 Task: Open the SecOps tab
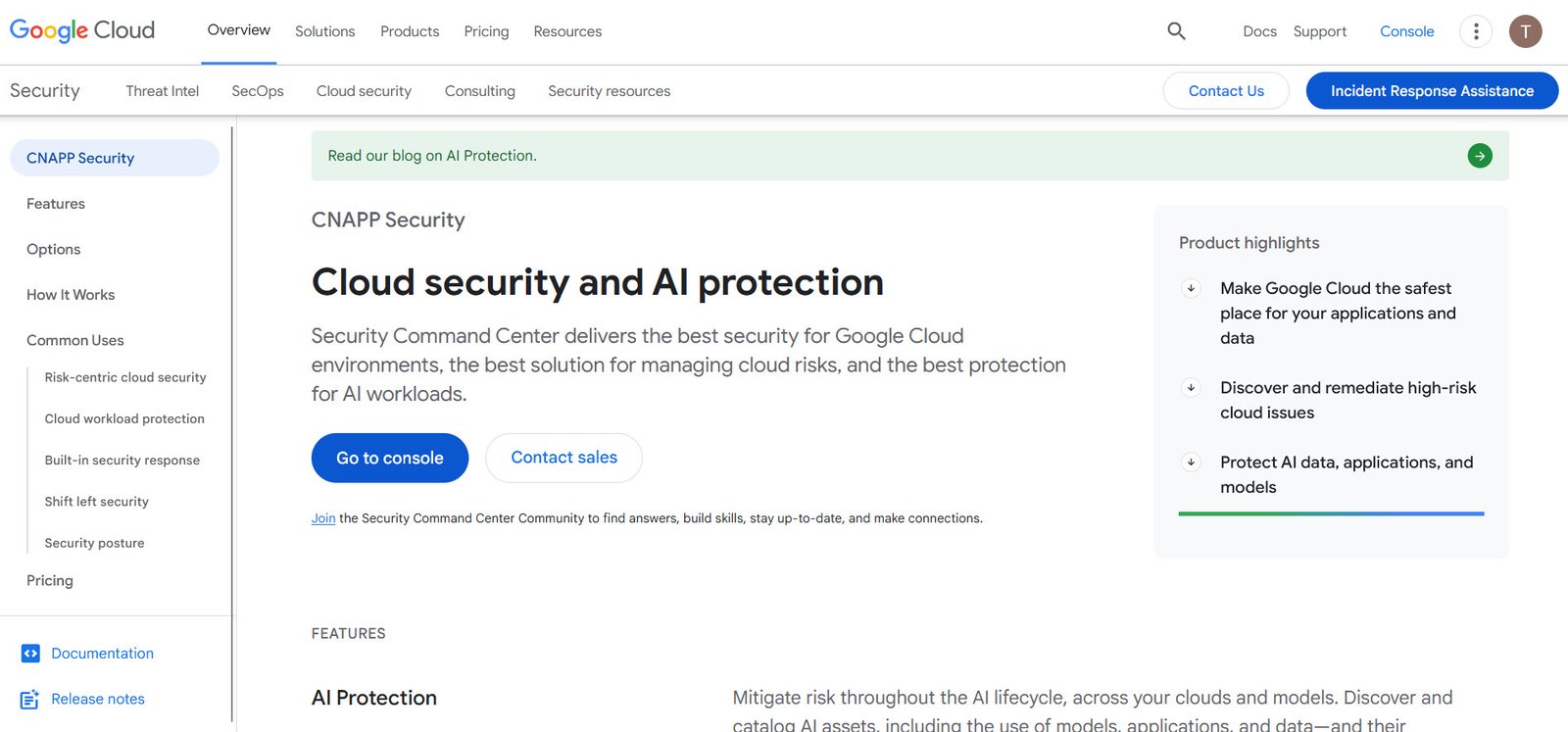coord(257,91)
